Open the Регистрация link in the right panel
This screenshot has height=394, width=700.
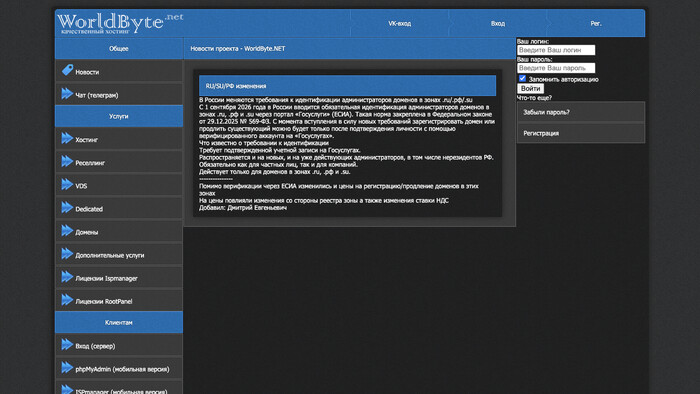(581, 133)
